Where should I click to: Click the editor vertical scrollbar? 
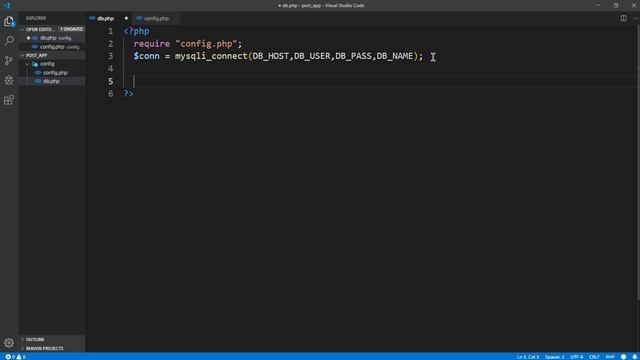[x=637, y=163]
